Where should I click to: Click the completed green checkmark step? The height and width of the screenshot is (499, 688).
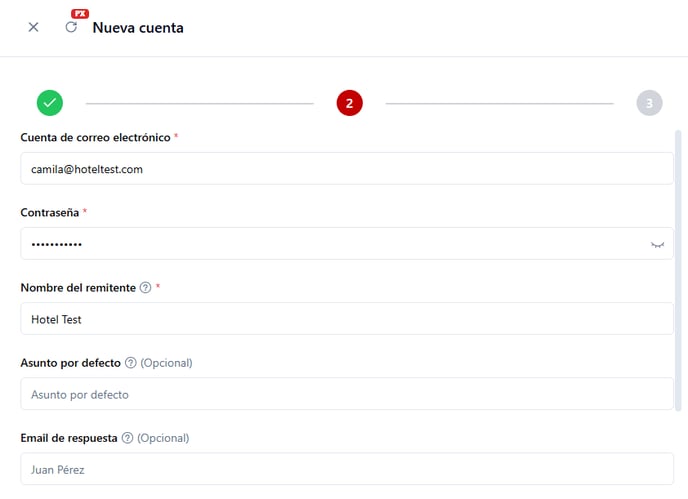[49, 102]
